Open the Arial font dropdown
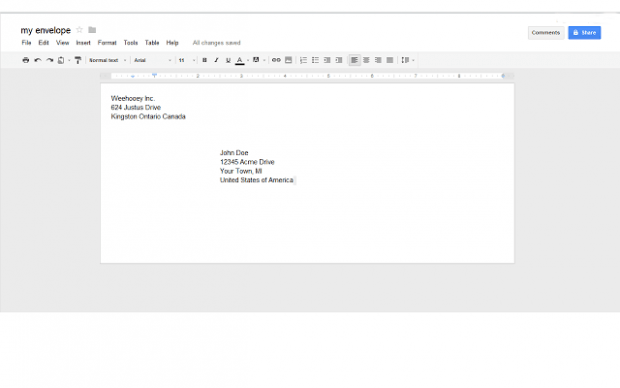620x388 pixels. pyautogui.click(x=152, y=60)
